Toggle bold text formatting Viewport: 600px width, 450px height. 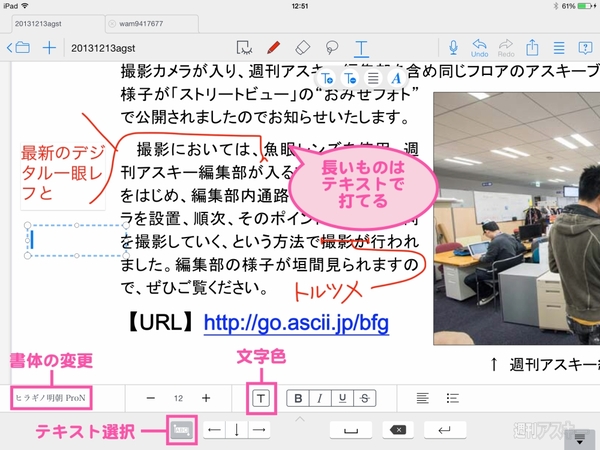coord(297,398)
